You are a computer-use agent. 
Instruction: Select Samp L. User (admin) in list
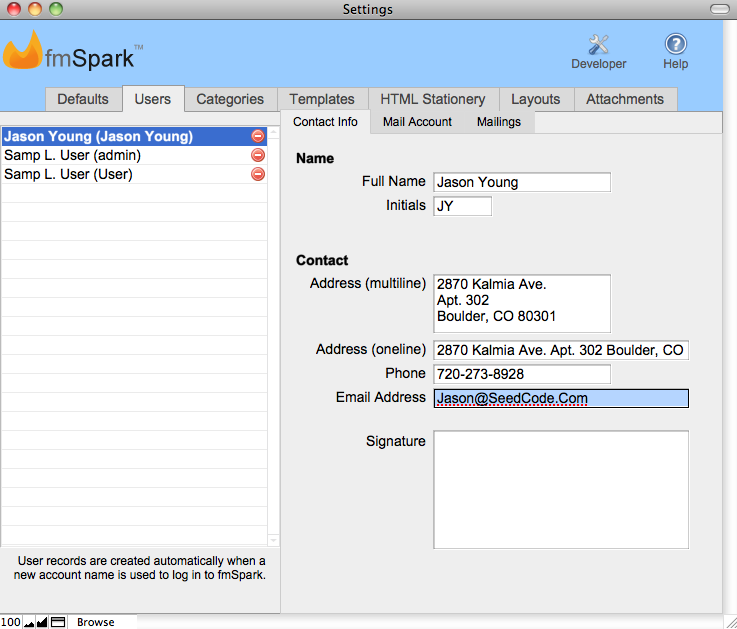(72, 155)
